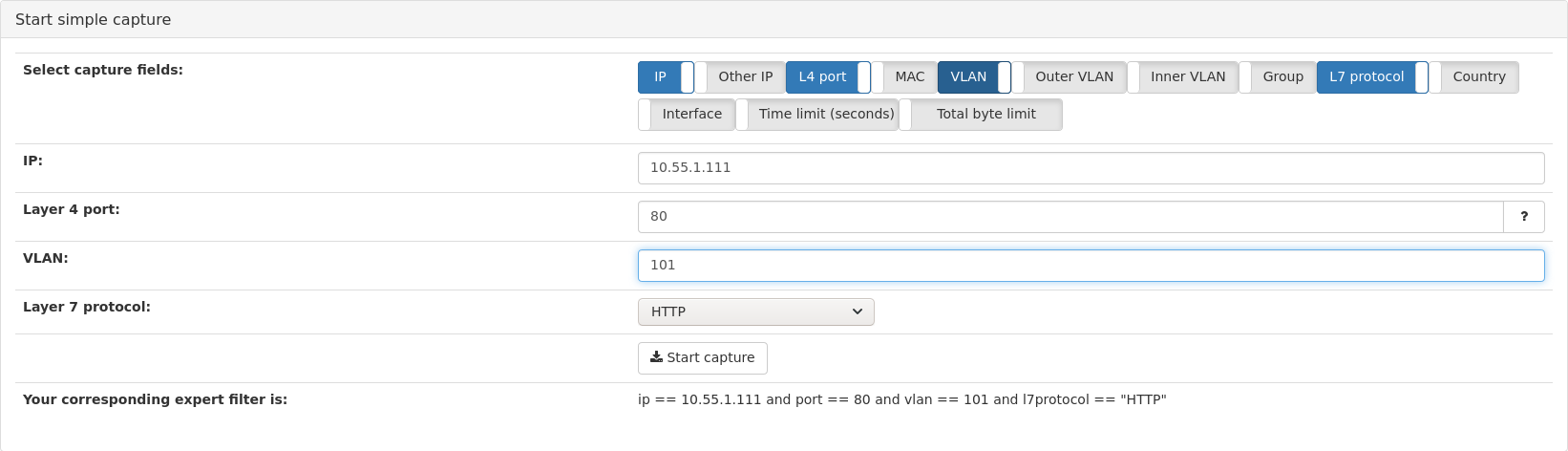Image resolution: width=1568 pixels, height=451 pixels.
Task: Click the question mark help button
Action: pyautogui.click(x=1524, y=217)
